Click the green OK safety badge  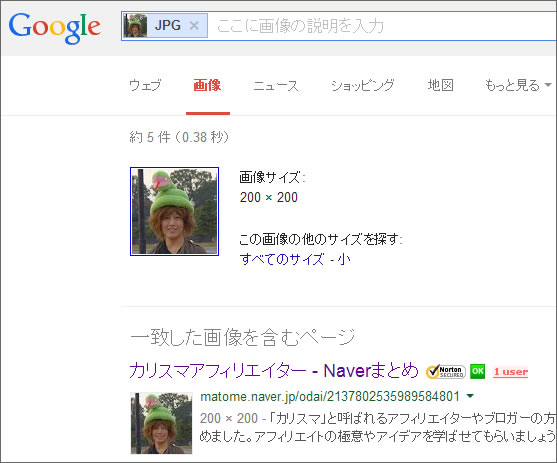[477, 372]
